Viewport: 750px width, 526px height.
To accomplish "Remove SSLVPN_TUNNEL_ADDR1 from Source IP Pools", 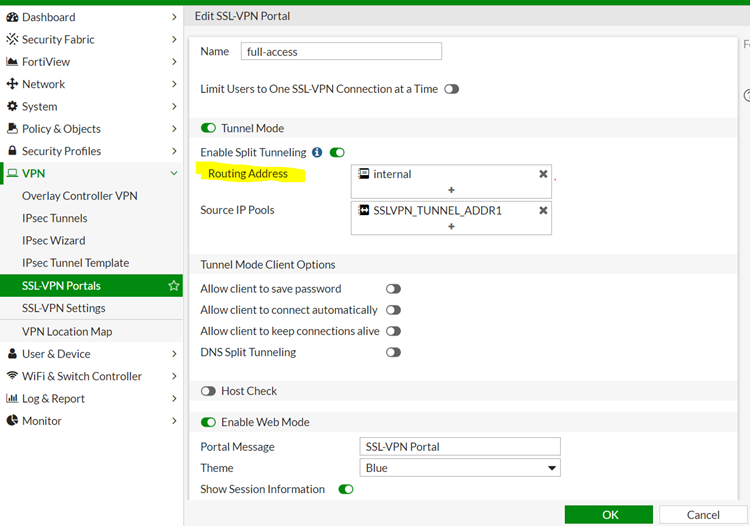I will pos(543,210).
